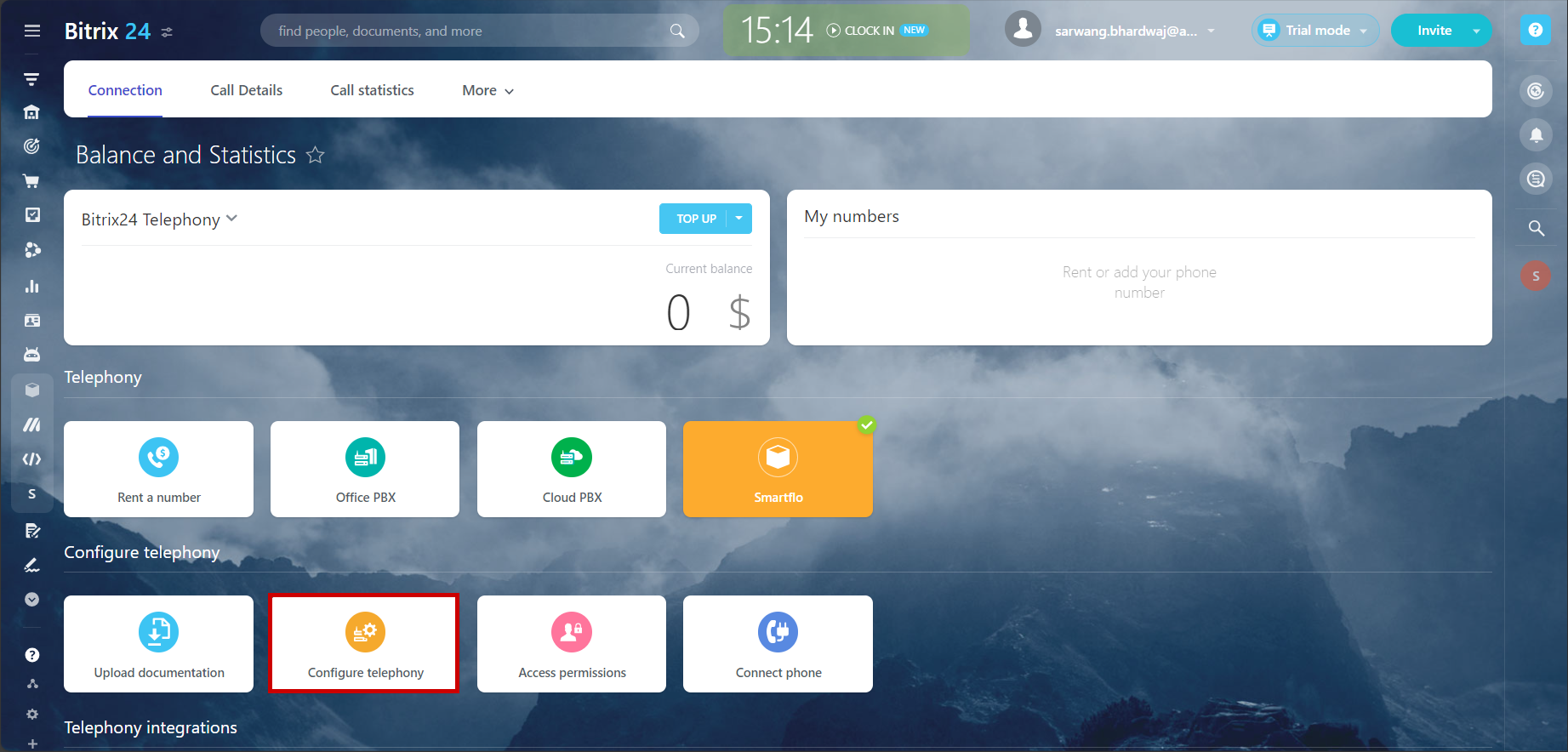Expand sidebar with circled down arrow

click(31, 600)
